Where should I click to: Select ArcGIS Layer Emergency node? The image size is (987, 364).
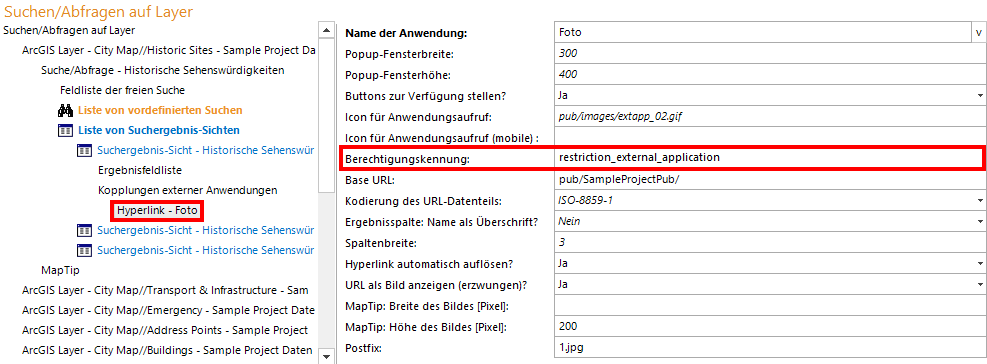(168, 310)
